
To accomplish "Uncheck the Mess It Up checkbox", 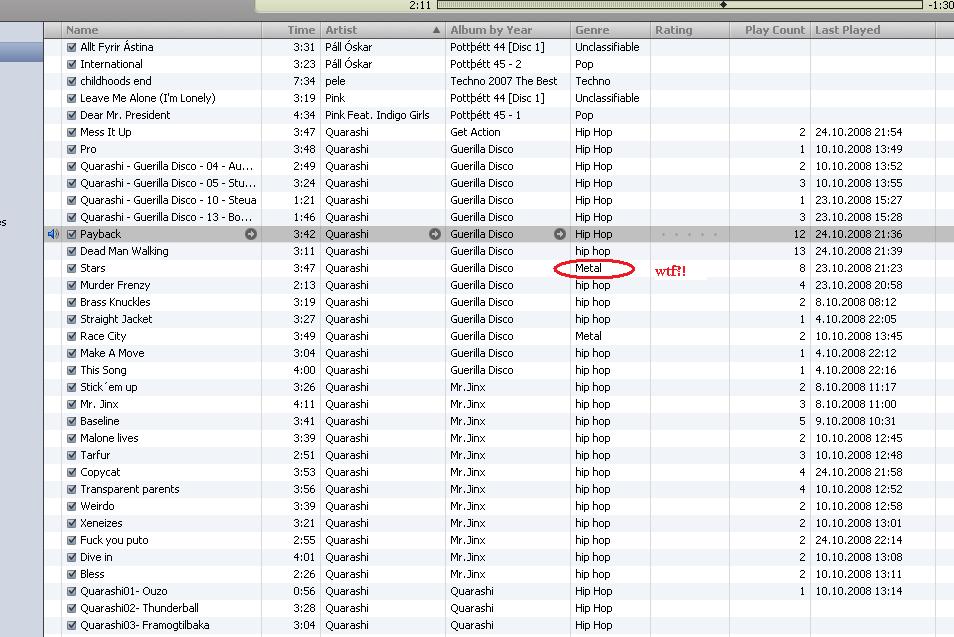I will click(71, 132).
